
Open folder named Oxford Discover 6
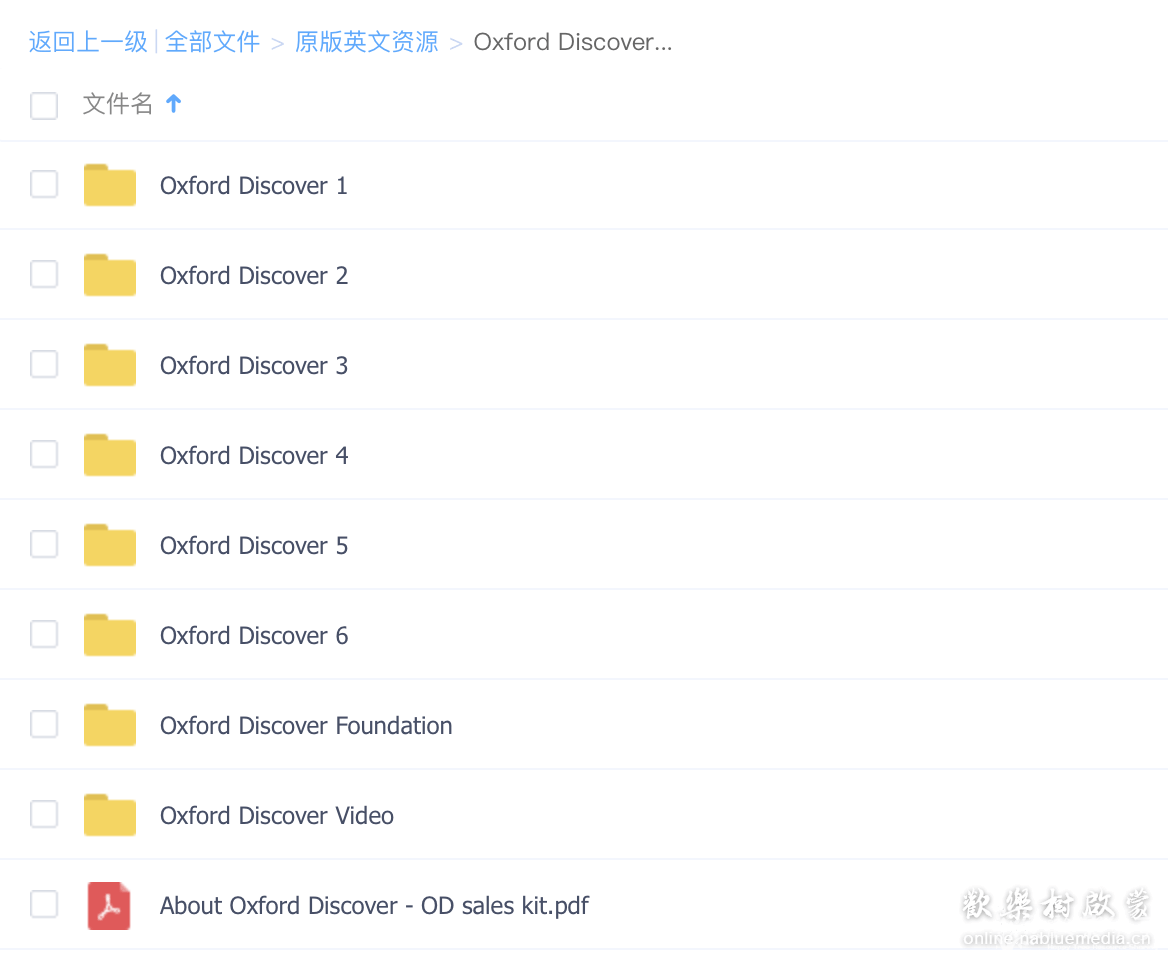point(254,636)
